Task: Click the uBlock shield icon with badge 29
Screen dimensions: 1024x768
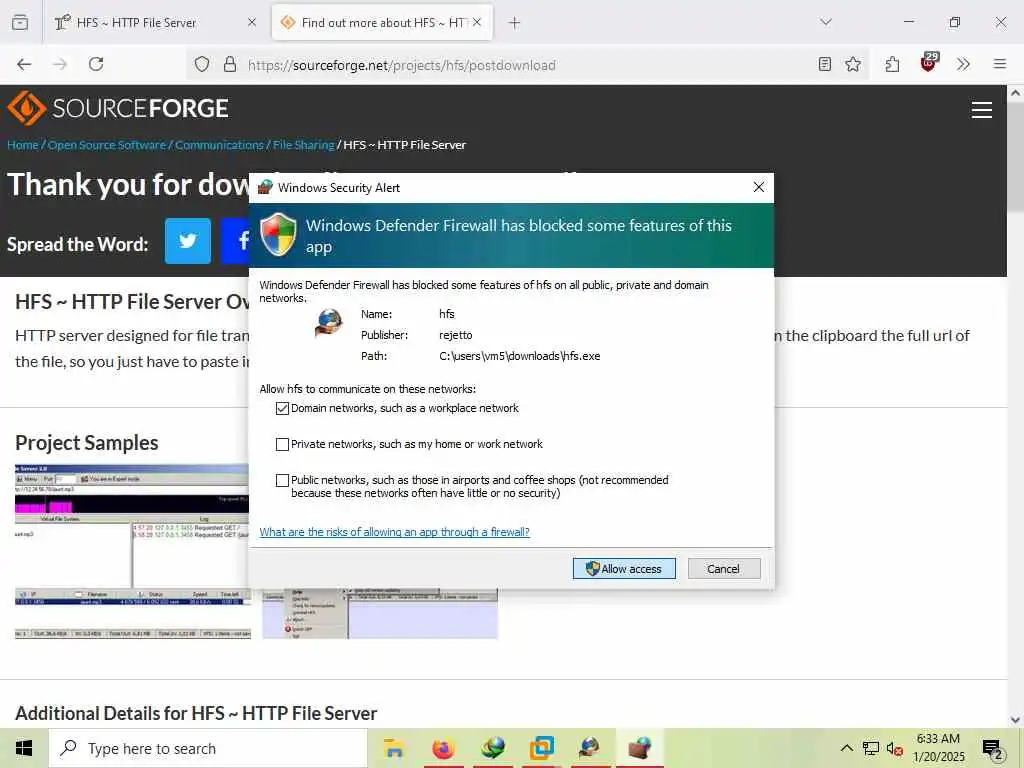Action: pos(929,62)
